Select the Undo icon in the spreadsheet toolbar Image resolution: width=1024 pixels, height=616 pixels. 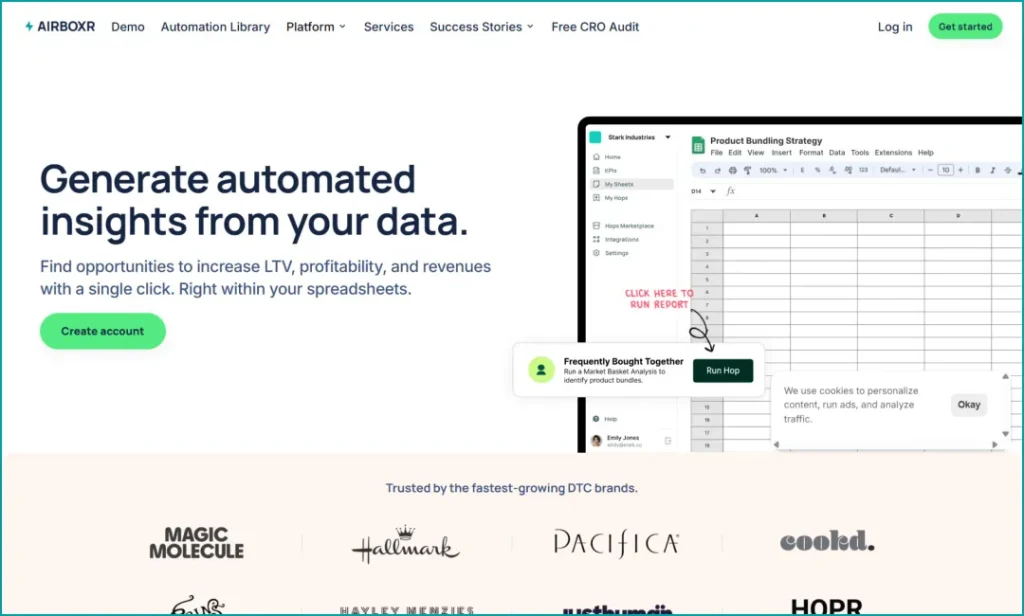703,170
